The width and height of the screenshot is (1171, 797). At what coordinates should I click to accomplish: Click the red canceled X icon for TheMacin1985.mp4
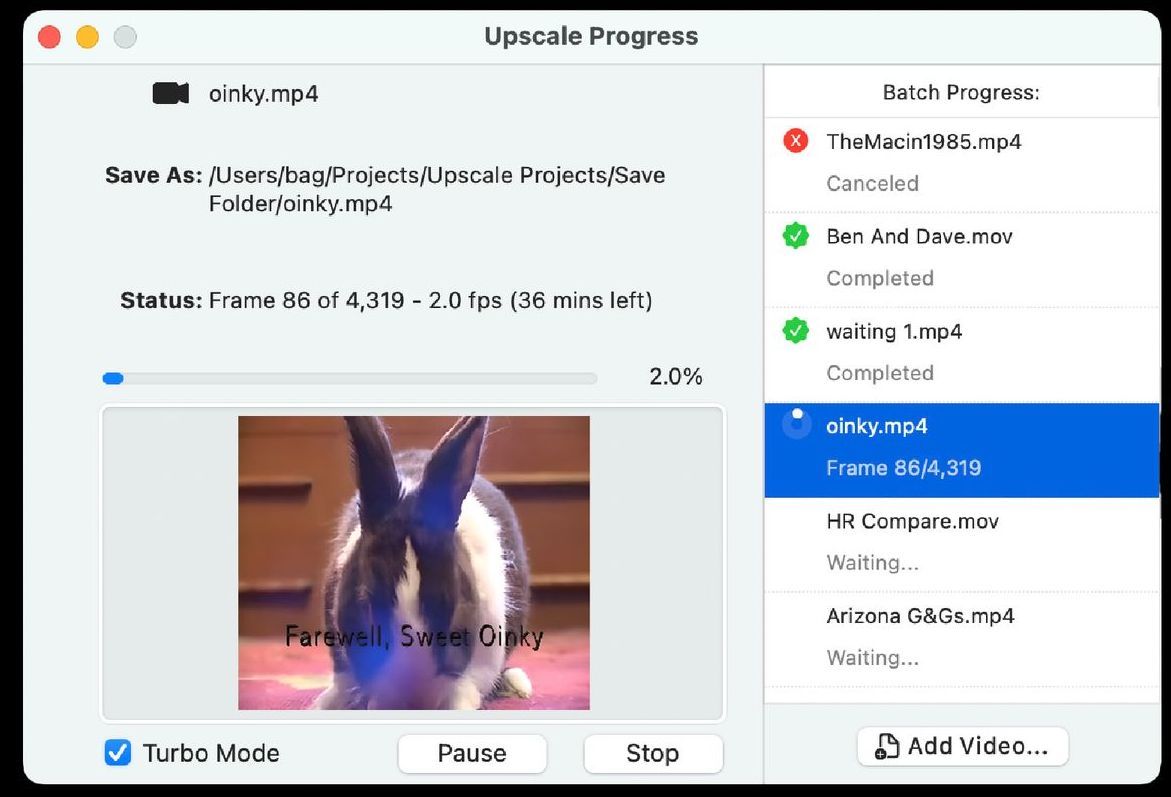point(795,140)
